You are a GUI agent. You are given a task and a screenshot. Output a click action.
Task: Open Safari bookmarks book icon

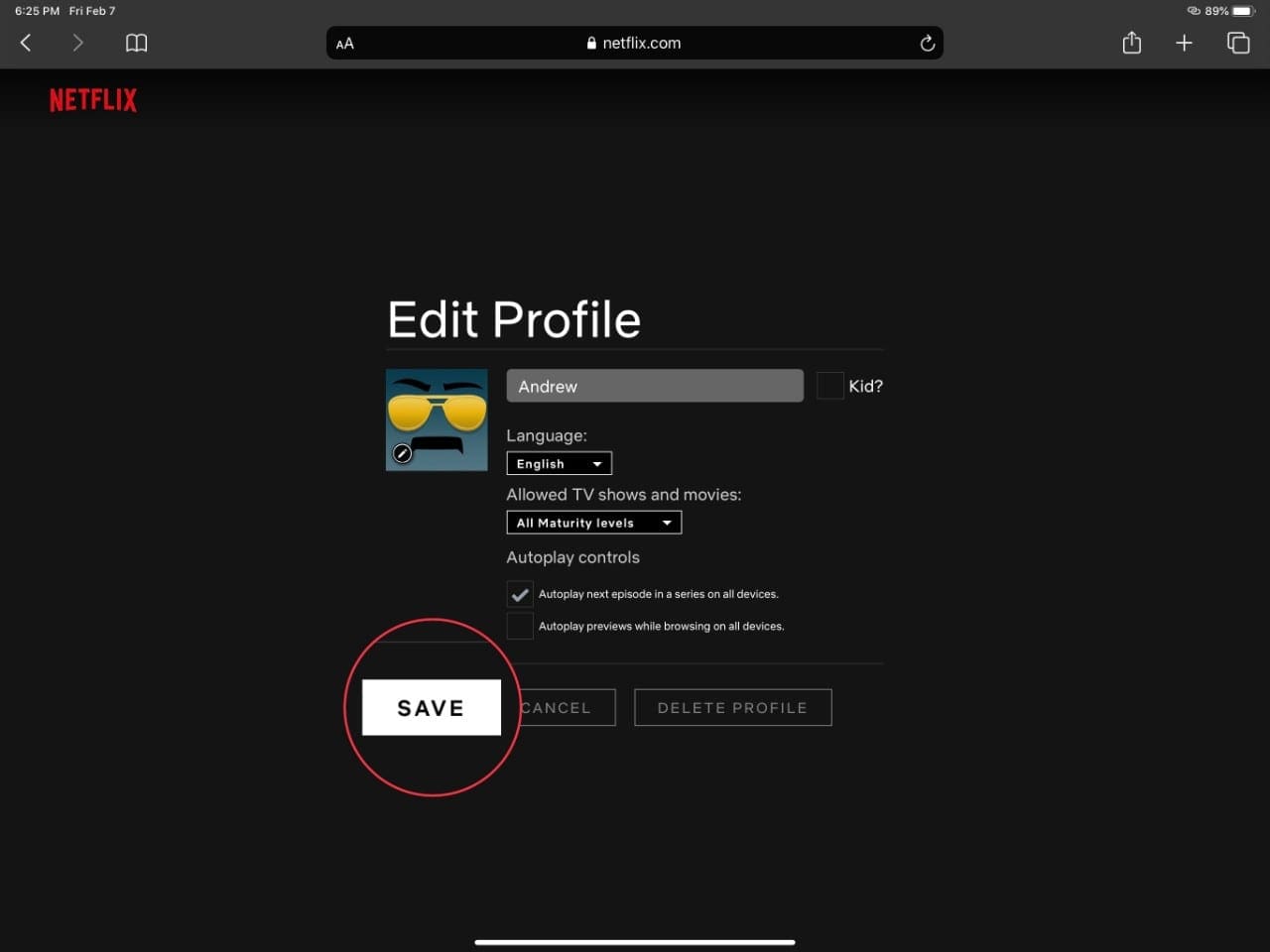click(x=136, y=43)
